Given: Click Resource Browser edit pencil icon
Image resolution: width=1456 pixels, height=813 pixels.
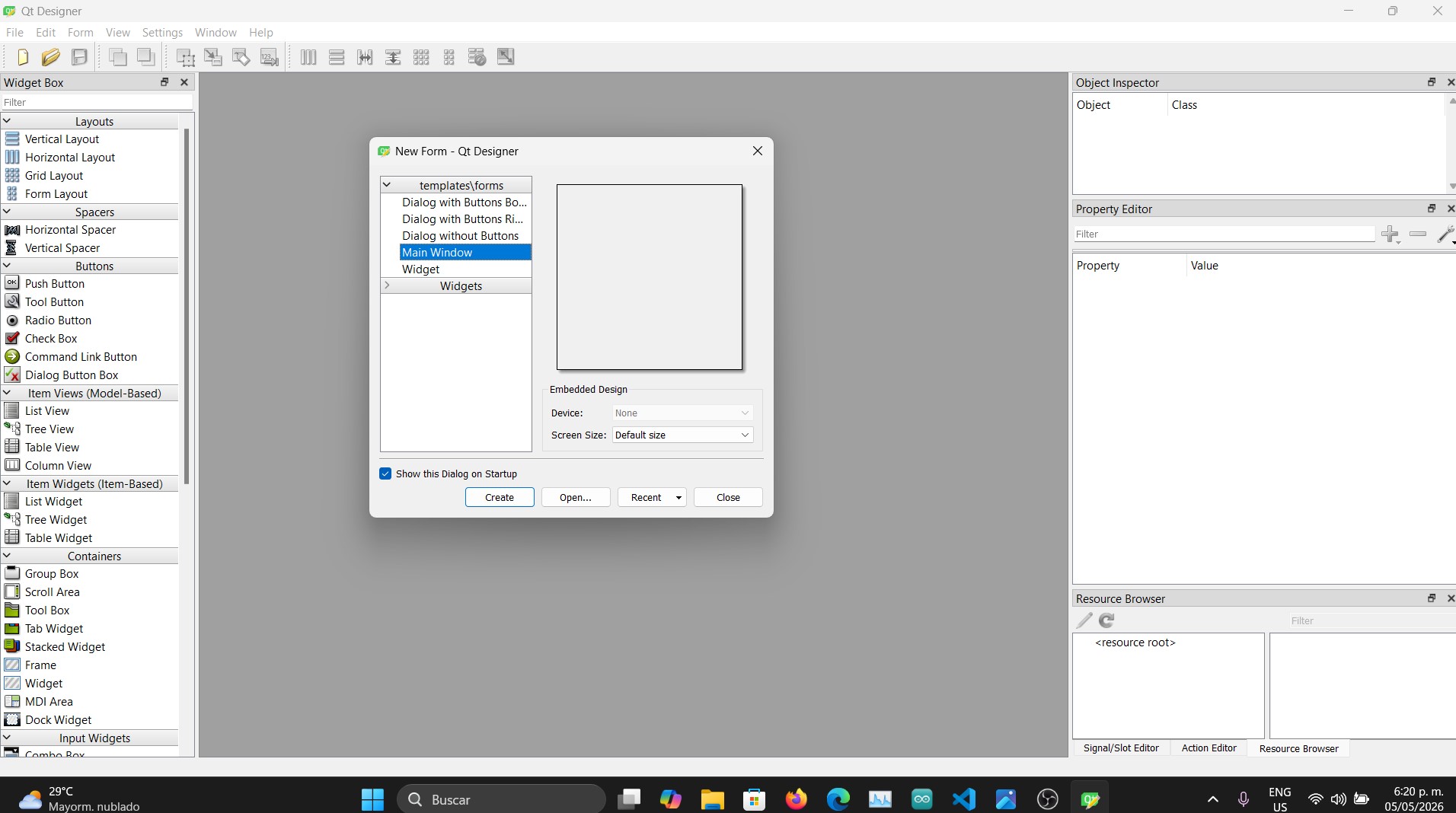Looking at the screenshot, I should pyautogui.click(x=1084, y=621).
